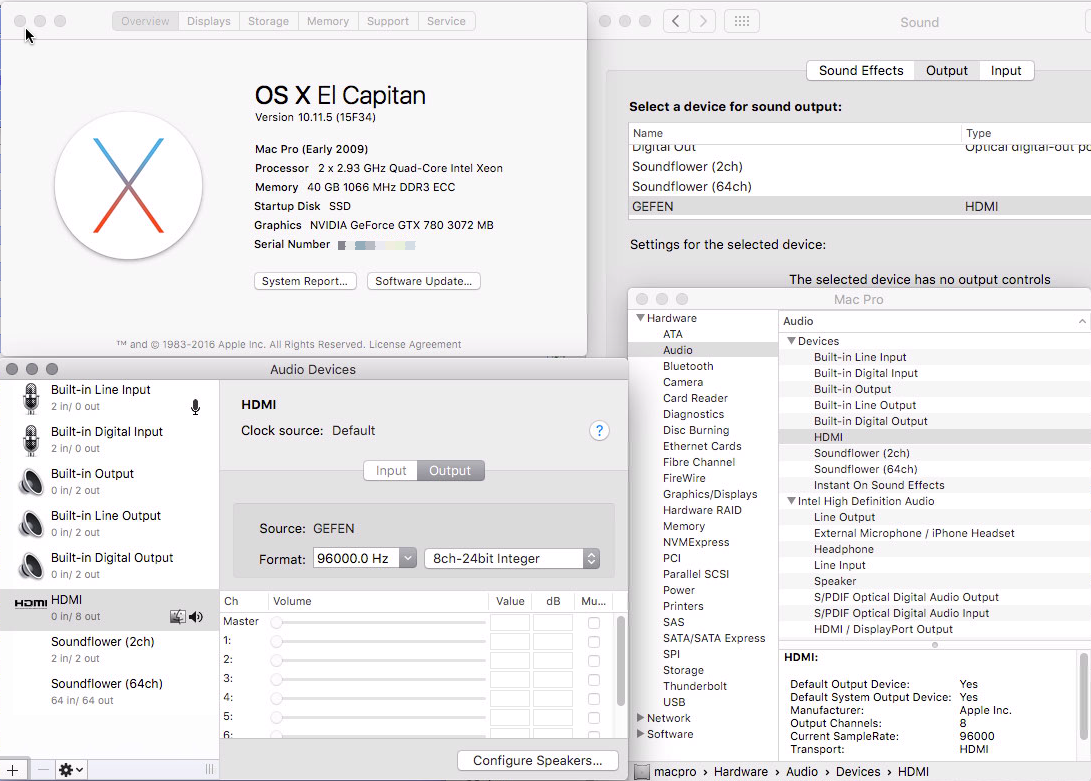The width and height of the screenshot is (1091, 781).
Task: Click the default input microphone badge
Action: point(196,407)
